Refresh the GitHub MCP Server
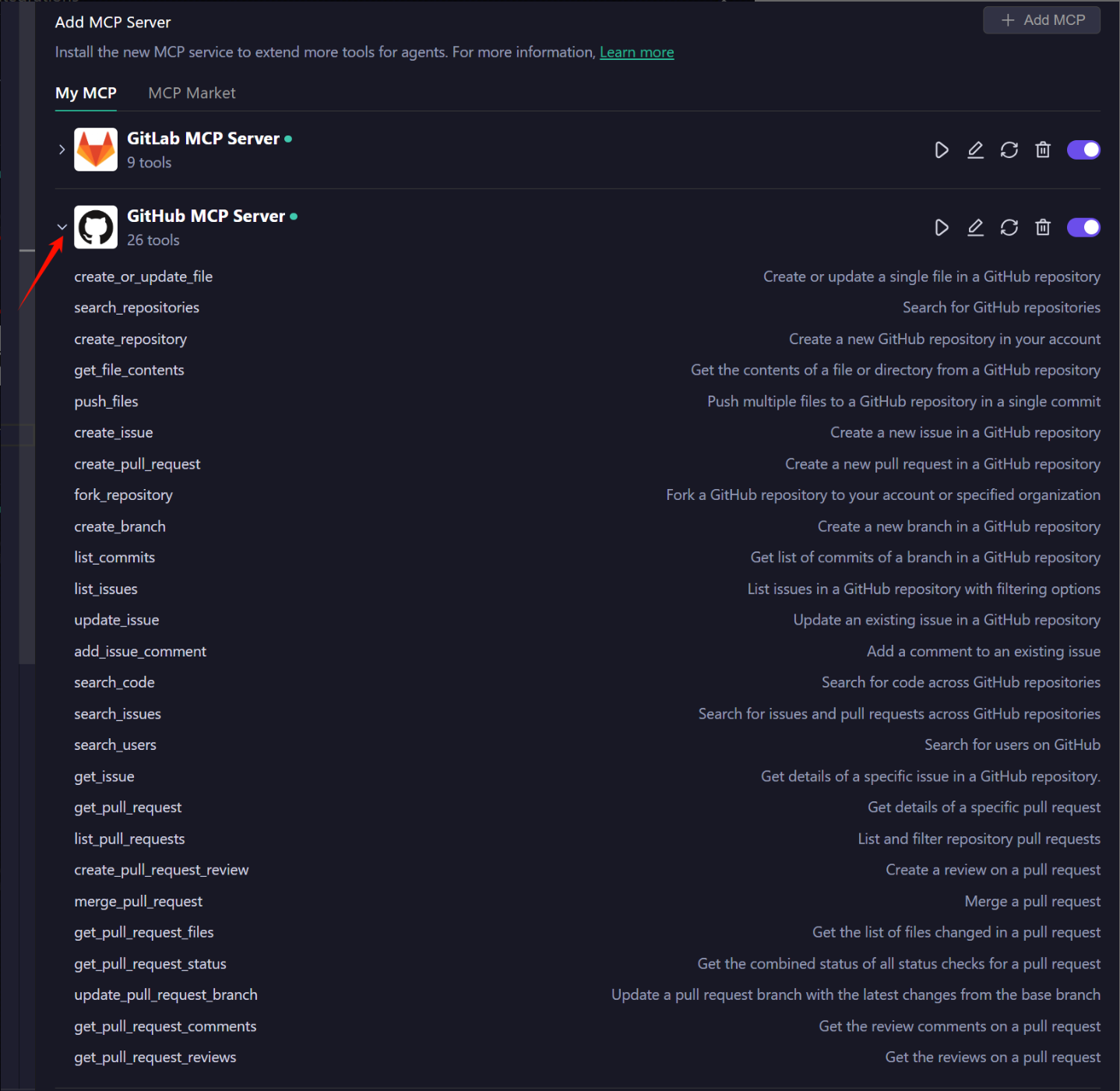1120x1091 pixels. point(1009,227)
